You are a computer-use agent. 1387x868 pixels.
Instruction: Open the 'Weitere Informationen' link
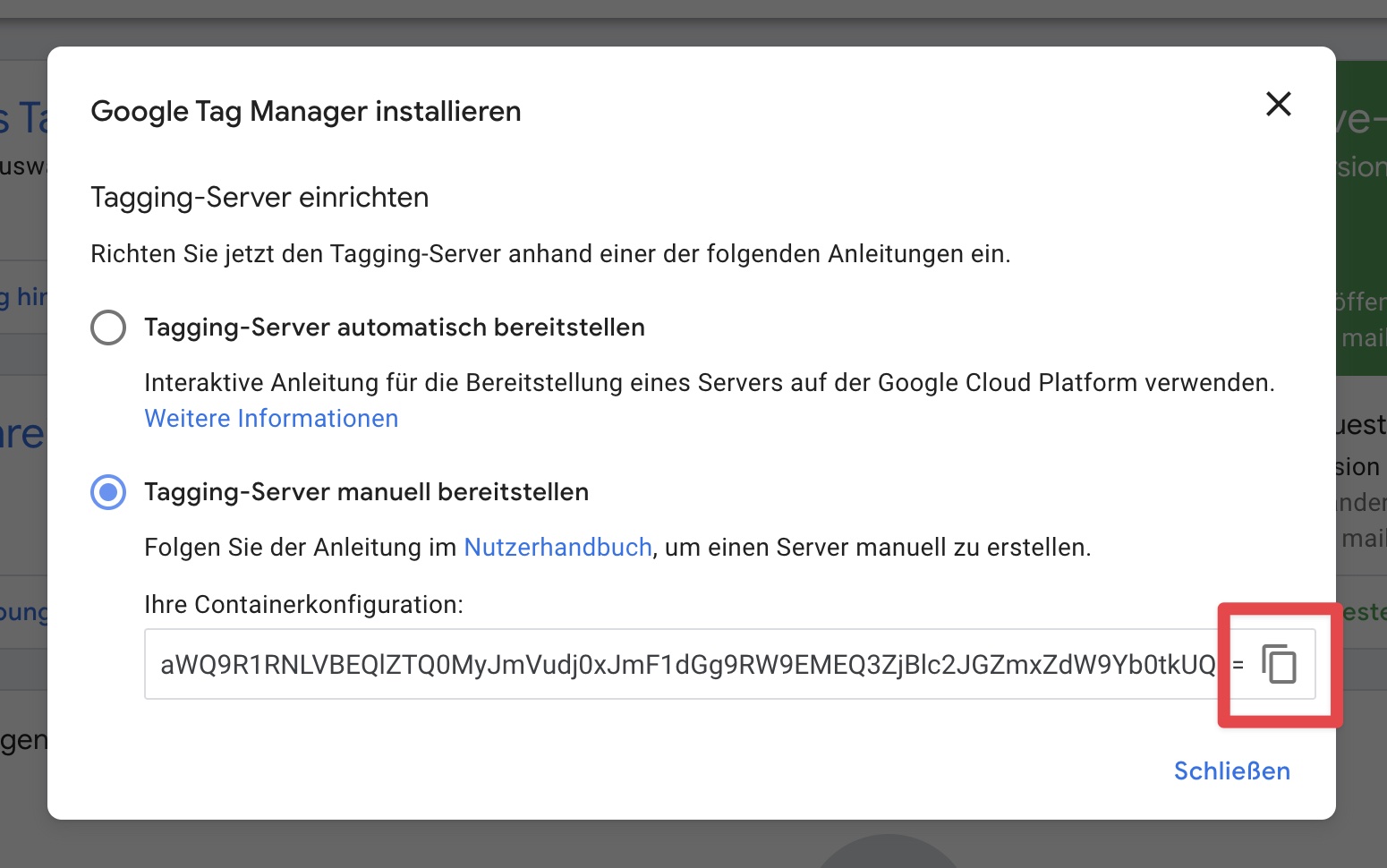point(271,419)
